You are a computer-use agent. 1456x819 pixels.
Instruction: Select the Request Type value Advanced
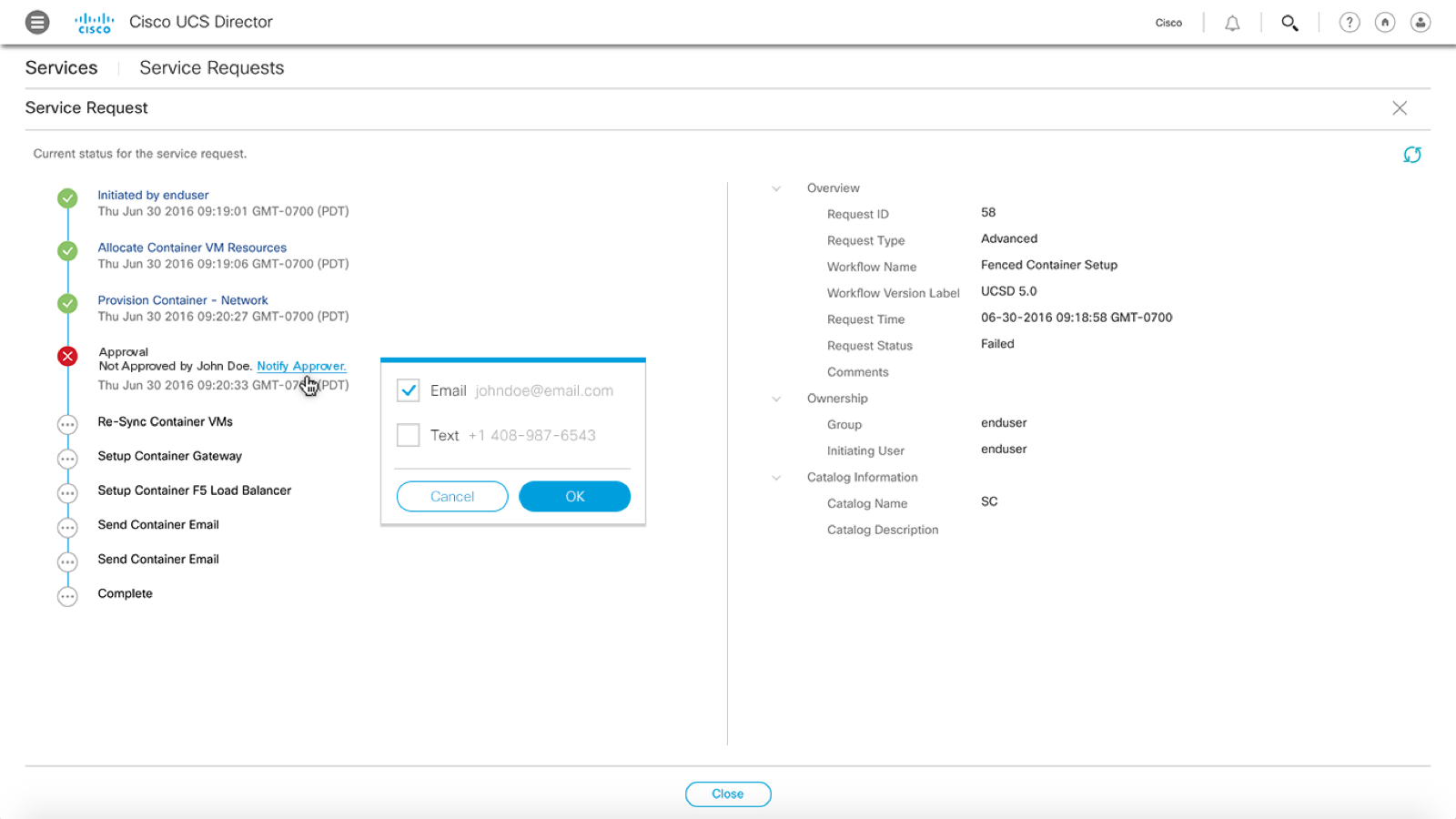(x=1009, y=238)
